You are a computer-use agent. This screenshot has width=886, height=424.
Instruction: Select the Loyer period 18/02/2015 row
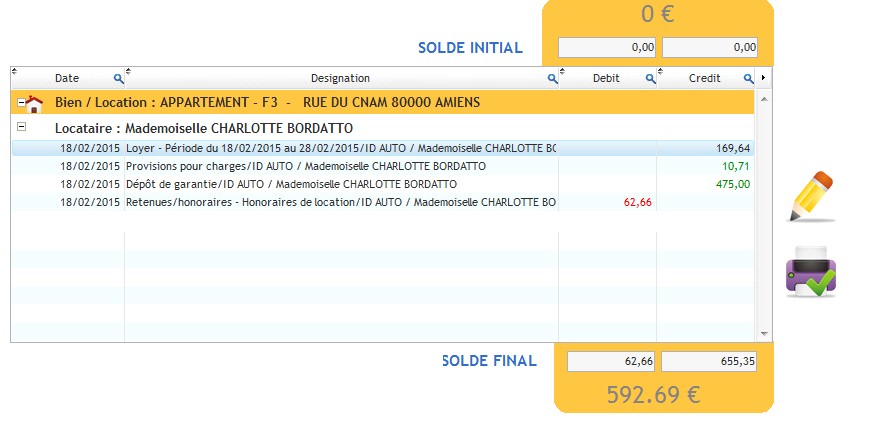point(382,148)
